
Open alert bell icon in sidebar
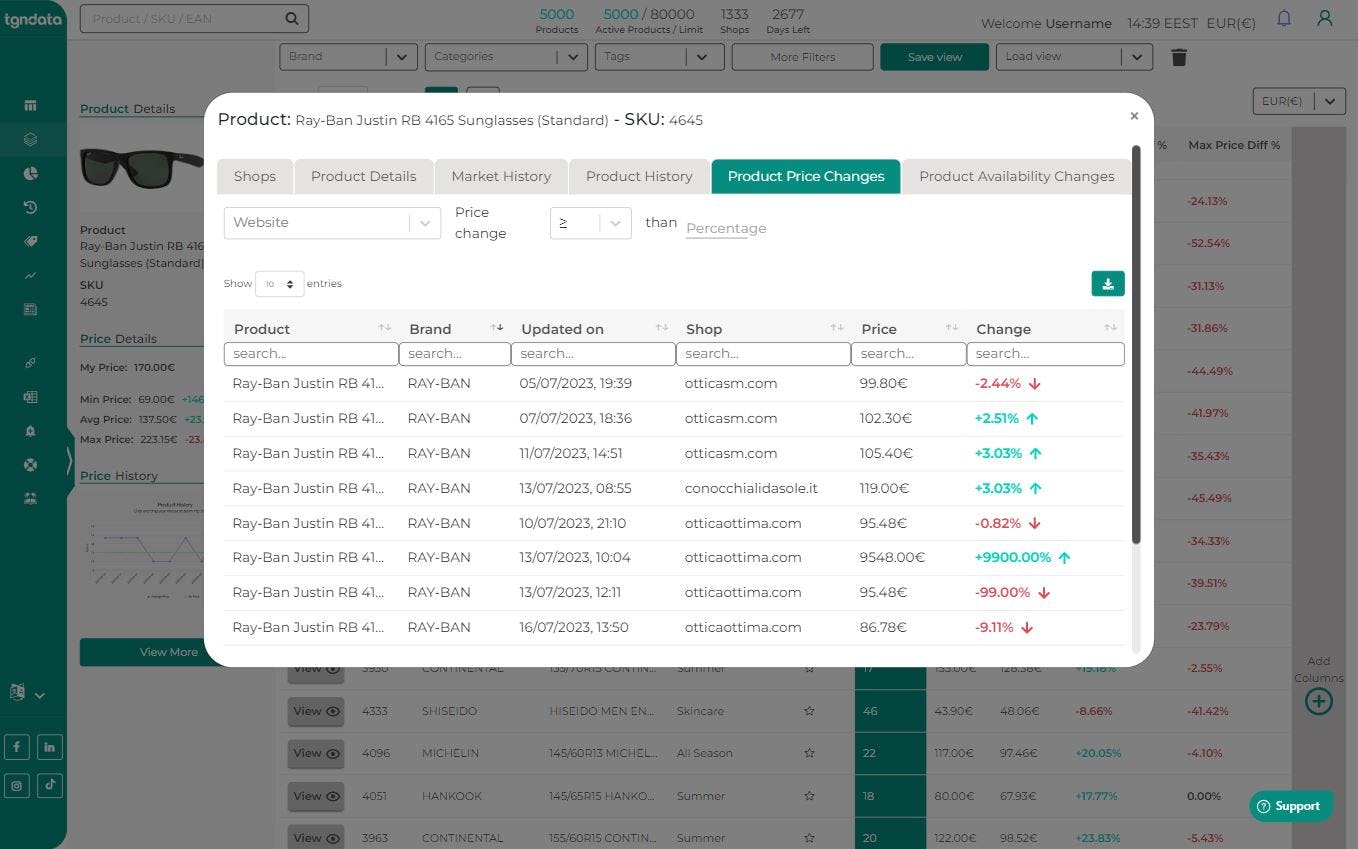tap(30, 431)
